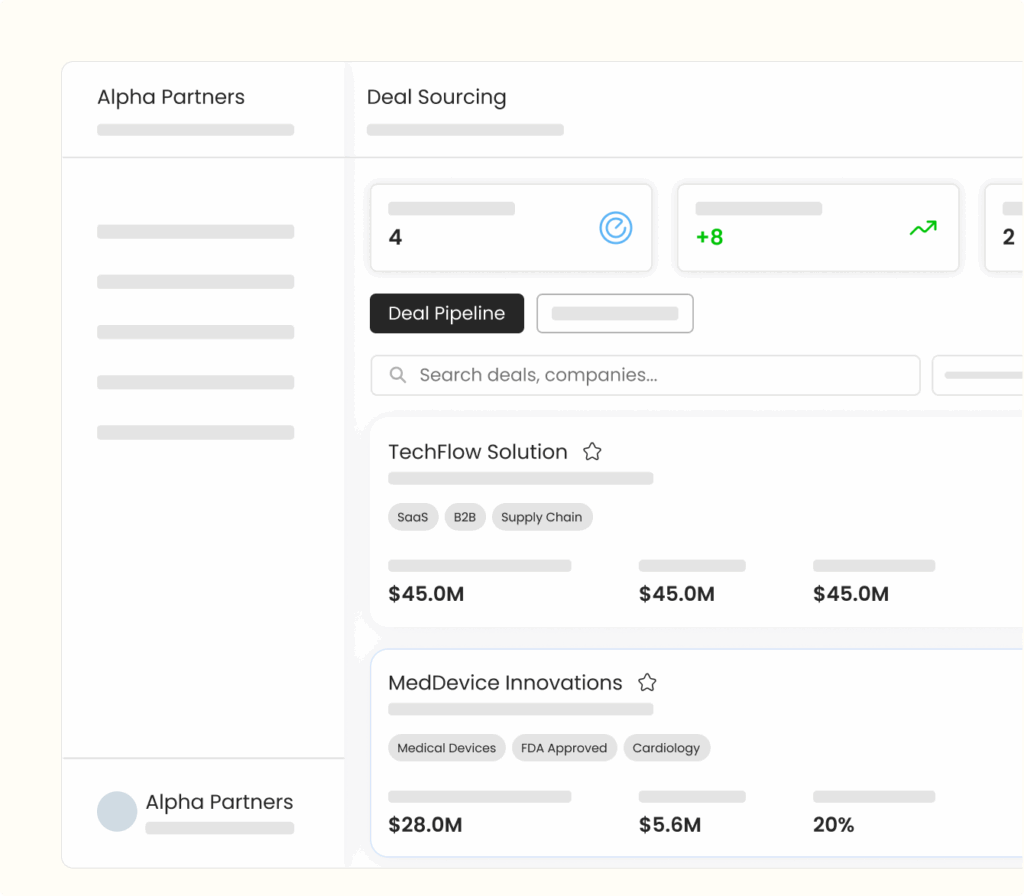
Task: Select the FDA Approved tag
Action: [564, 748]
